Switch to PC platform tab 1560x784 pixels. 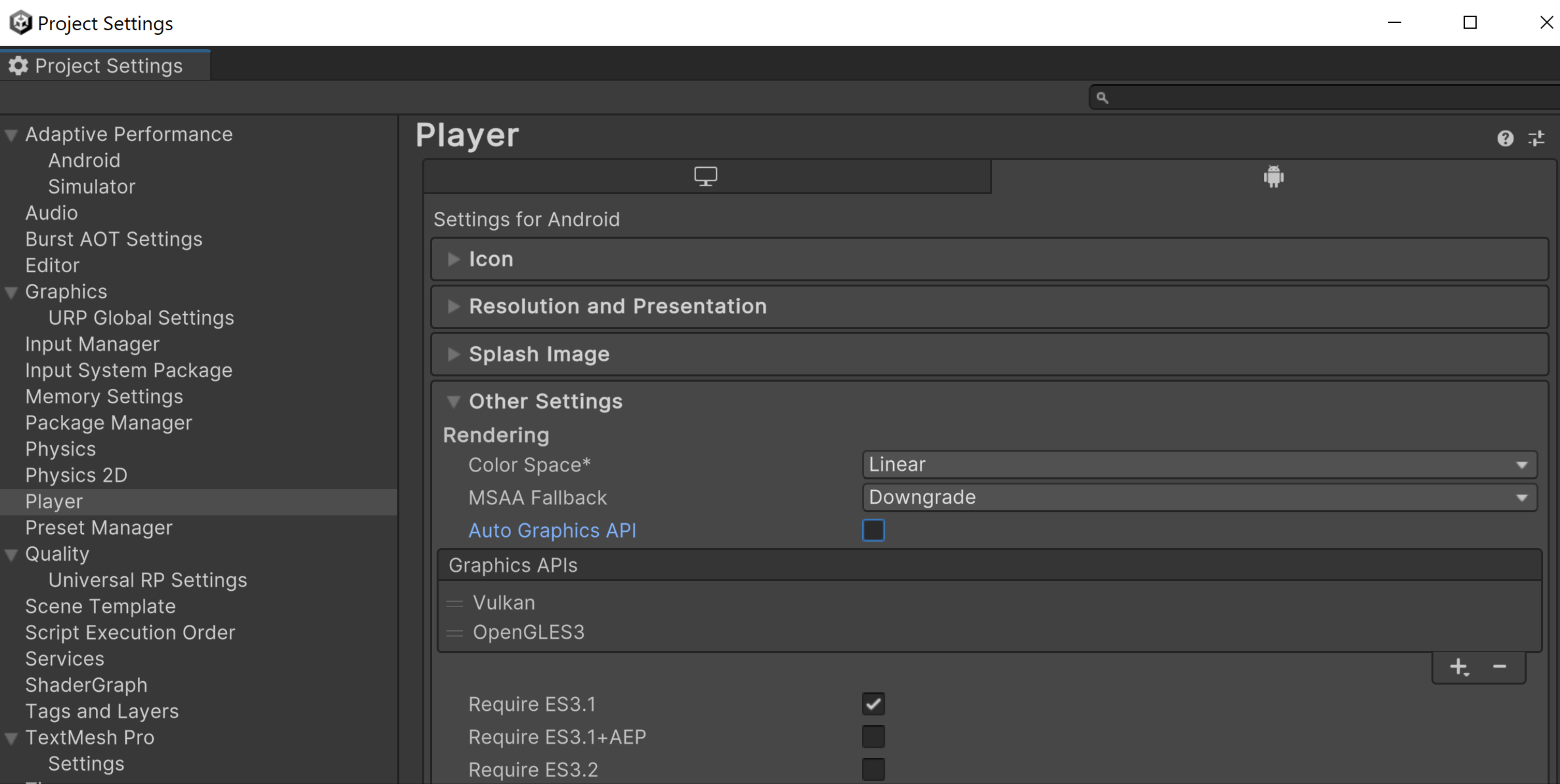click(706, 178)
